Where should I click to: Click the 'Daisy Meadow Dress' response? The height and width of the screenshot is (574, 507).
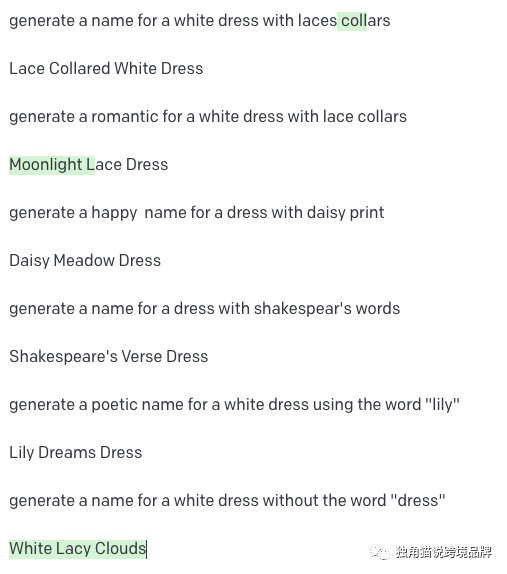[85, 261]
